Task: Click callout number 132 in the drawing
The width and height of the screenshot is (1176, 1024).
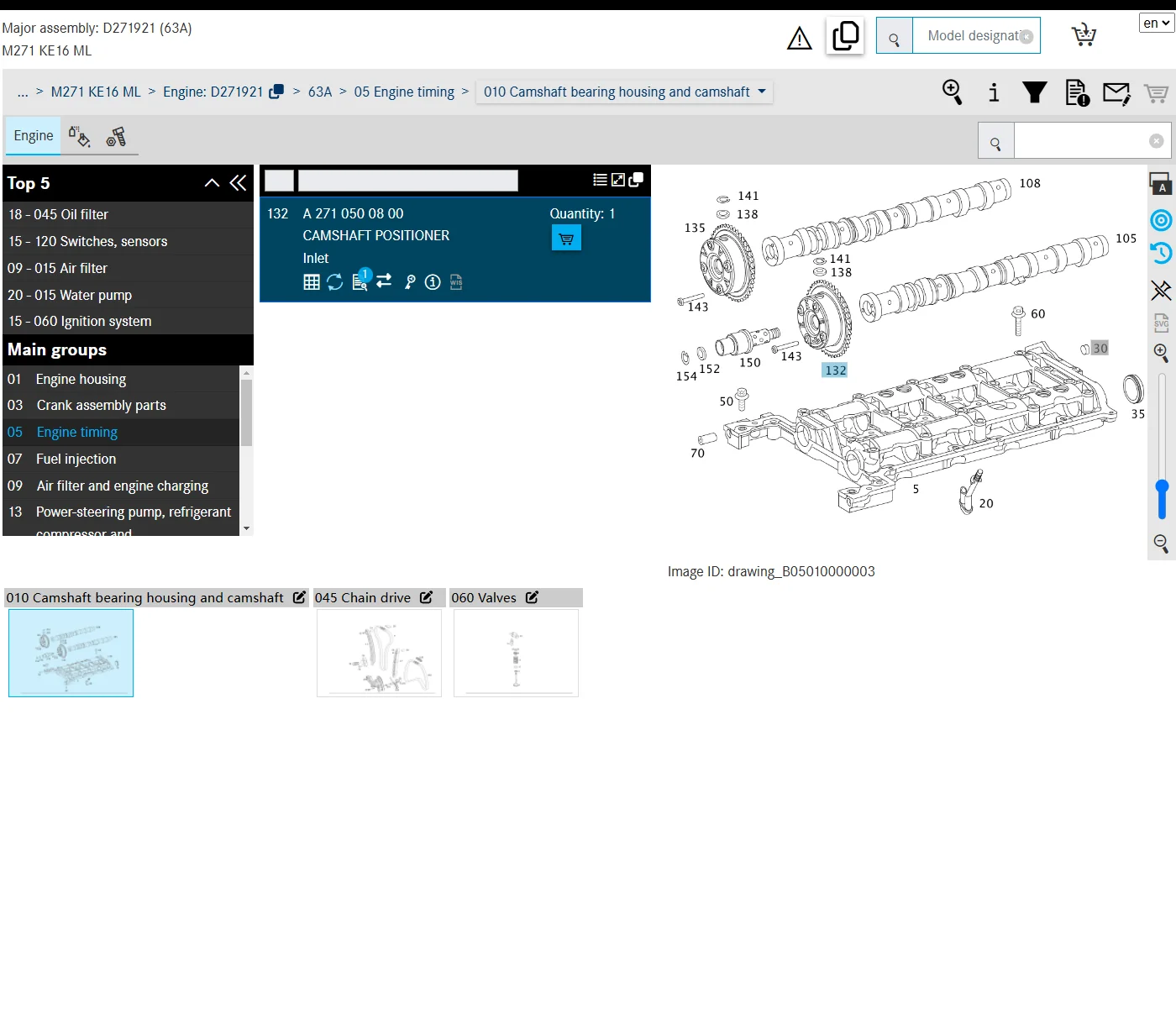Action: [x=835, y=370]
